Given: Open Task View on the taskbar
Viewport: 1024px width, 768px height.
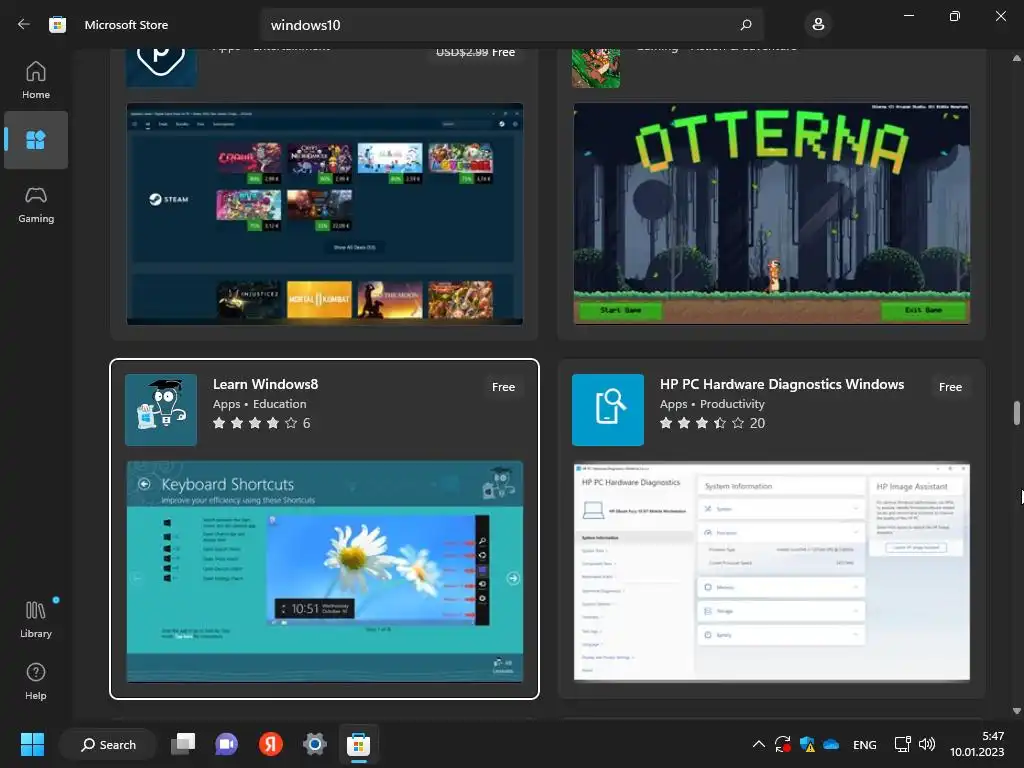Looking at the screenshot, I should tap(183, 744).
